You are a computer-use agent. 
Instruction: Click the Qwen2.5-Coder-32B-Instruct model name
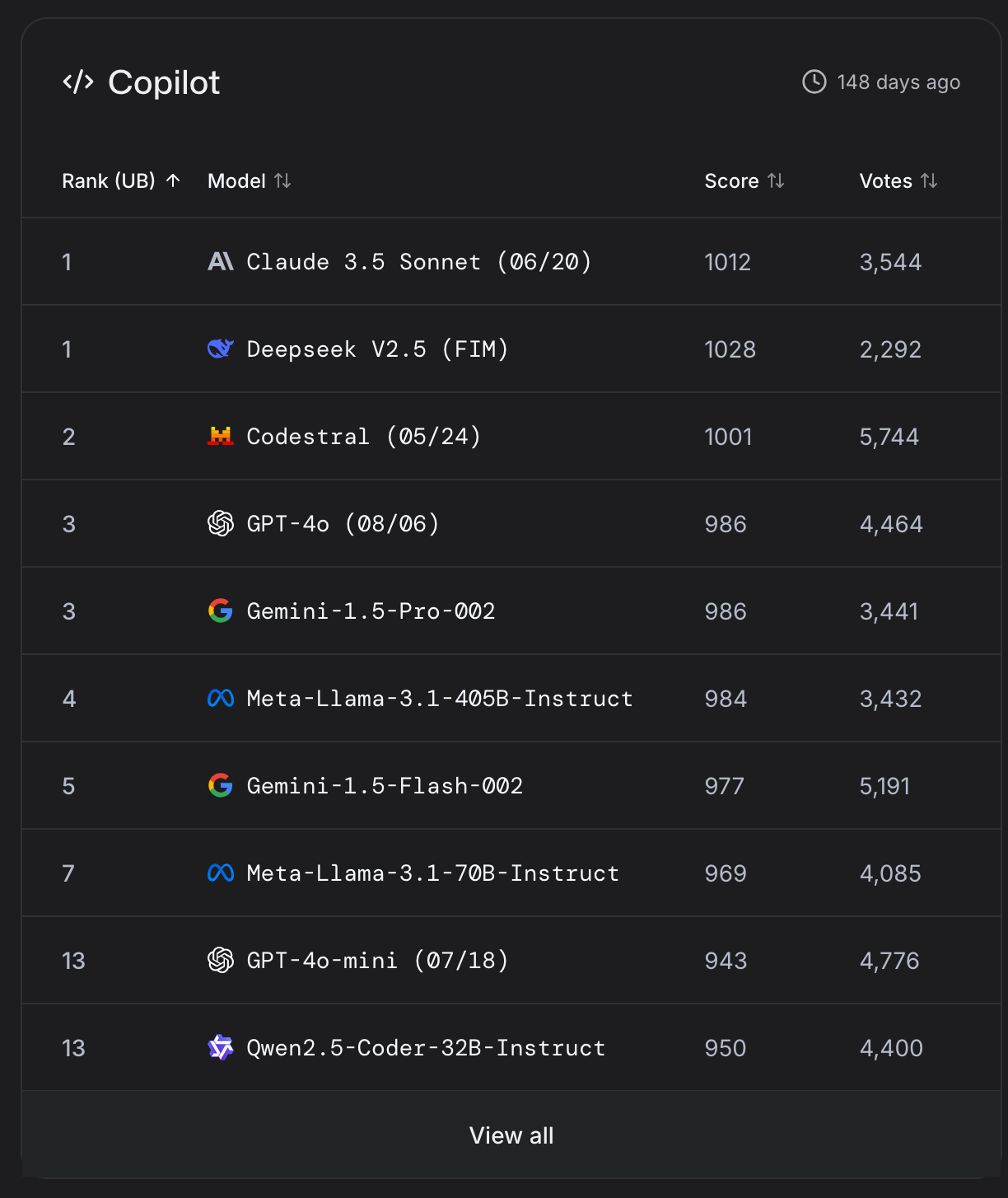(426, 1048)
